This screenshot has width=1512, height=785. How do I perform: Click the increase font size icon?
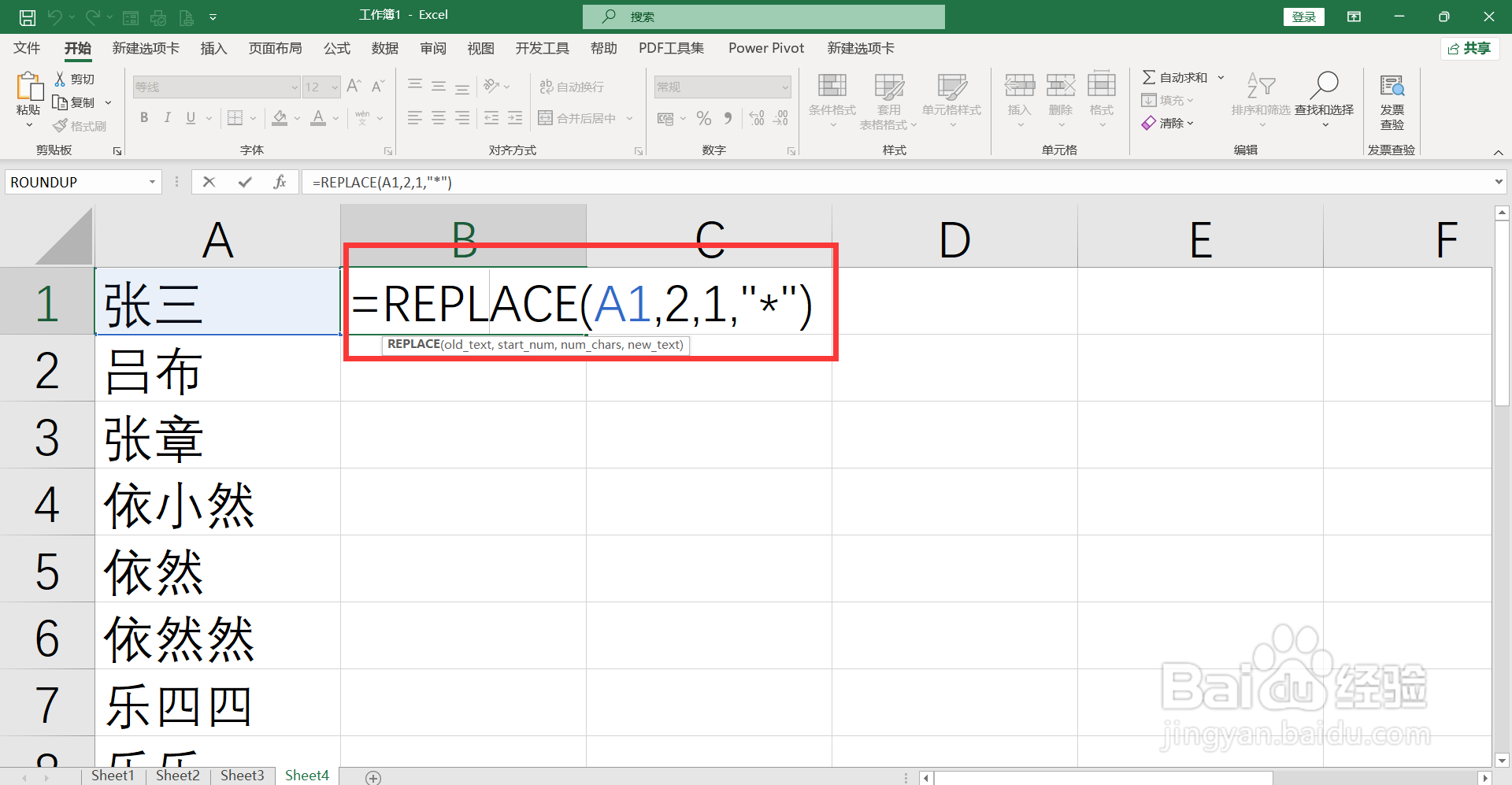tap(354, 86)
